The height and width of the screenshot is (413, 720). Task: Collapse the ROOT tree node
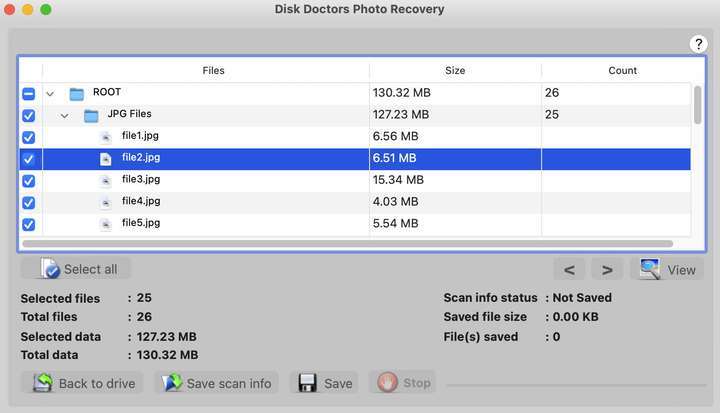point(50,94)
